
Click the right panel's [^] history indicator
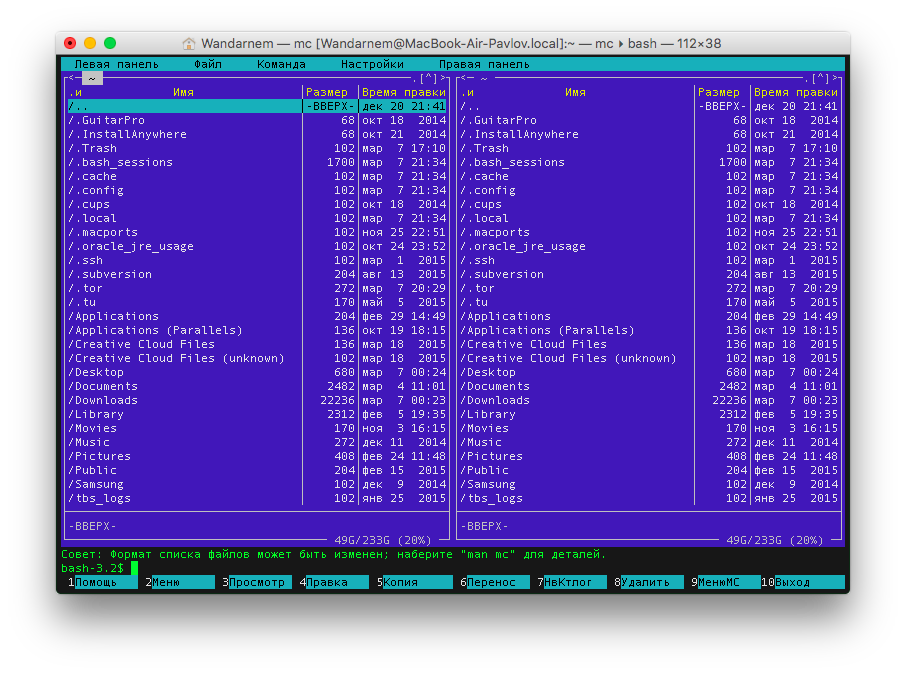click(x=821, y=78)
